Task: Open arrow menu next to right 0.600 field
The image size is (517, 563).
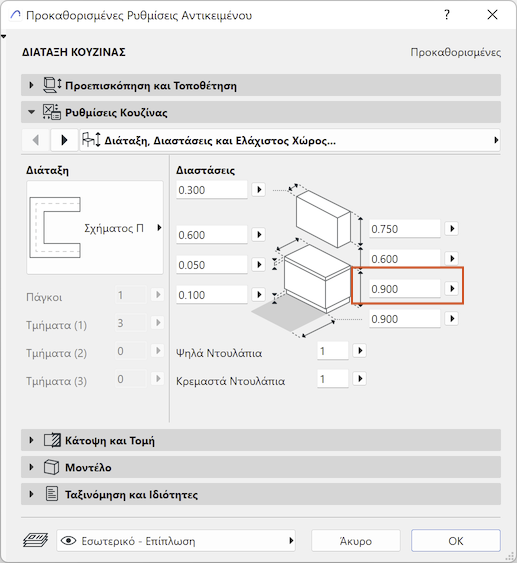Action: [452, 258]
